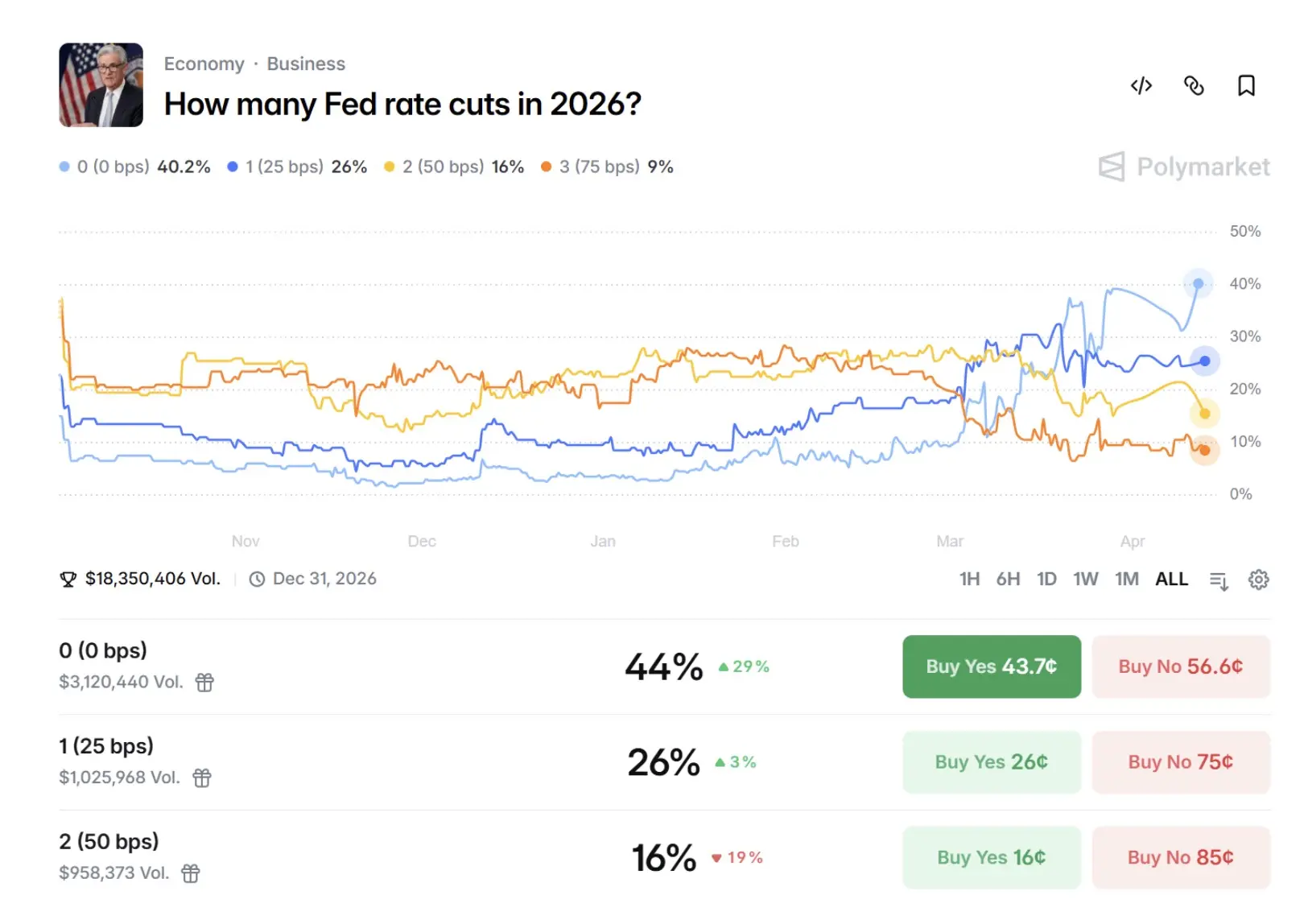Expand the 0 (0 bps) outcome row
This screenshot has width=1304, height=924.
[x=322, y=666]
